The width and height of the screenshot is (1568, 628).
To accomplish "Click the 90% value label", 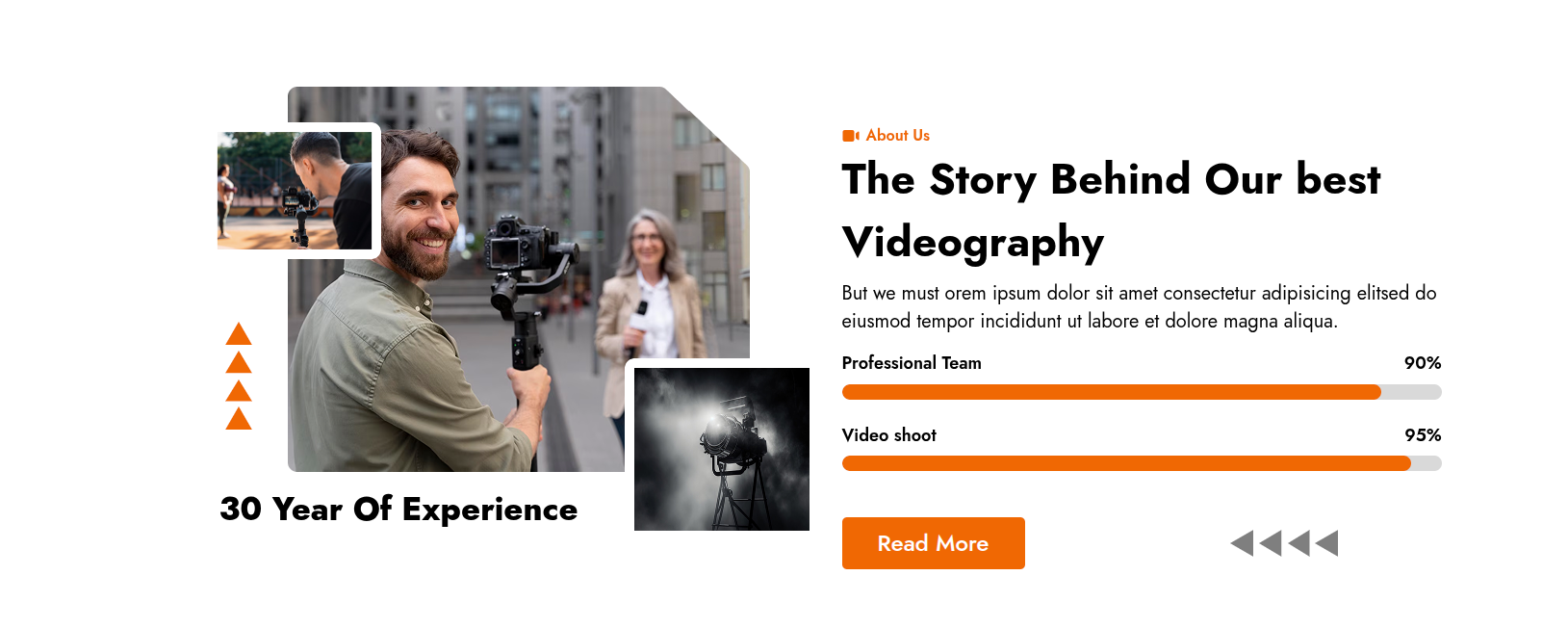I will [x=1422, y=363].
